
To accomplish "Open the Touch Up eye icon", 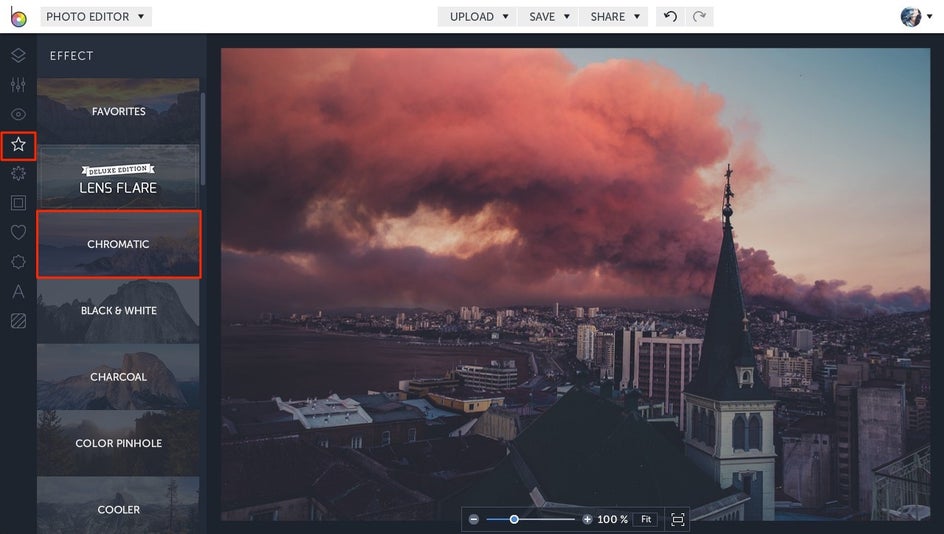I will (18, 114).
